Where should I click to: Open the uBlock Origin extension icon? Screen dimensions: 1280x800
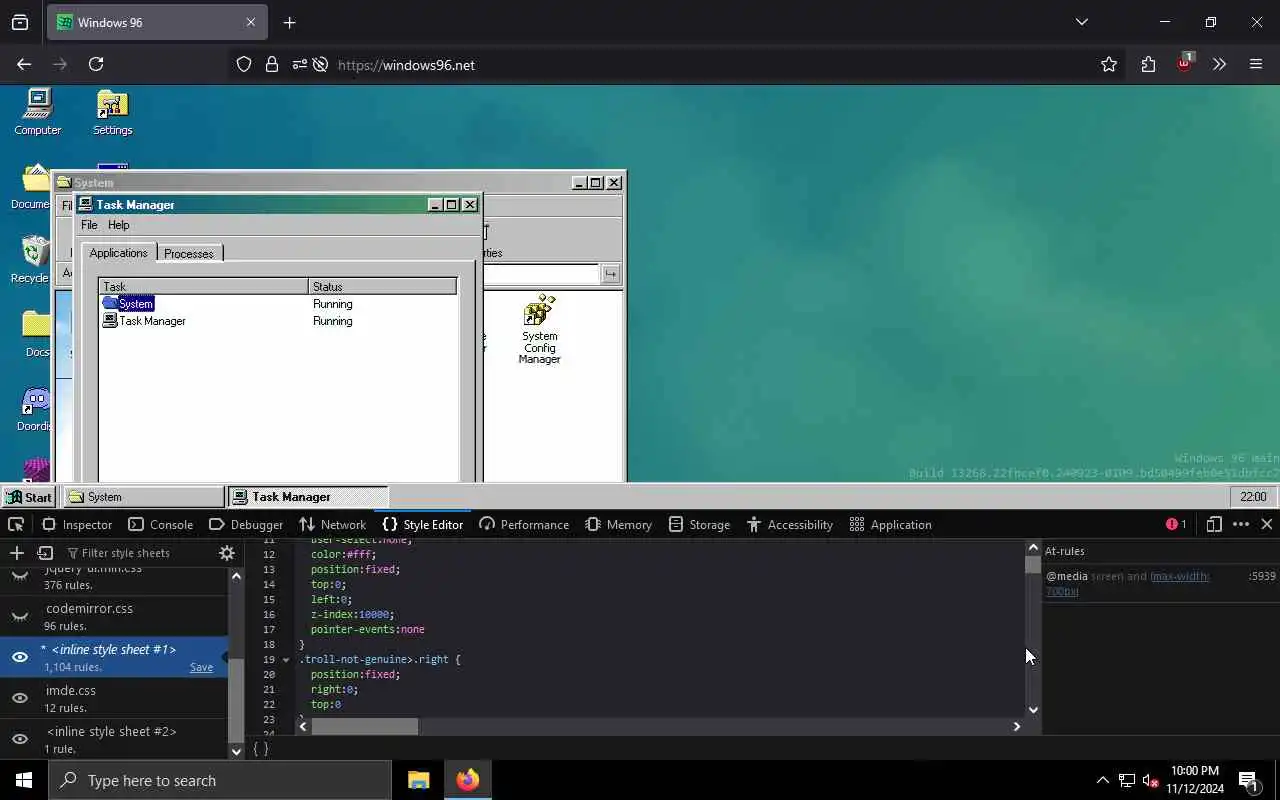[1184, 63]
